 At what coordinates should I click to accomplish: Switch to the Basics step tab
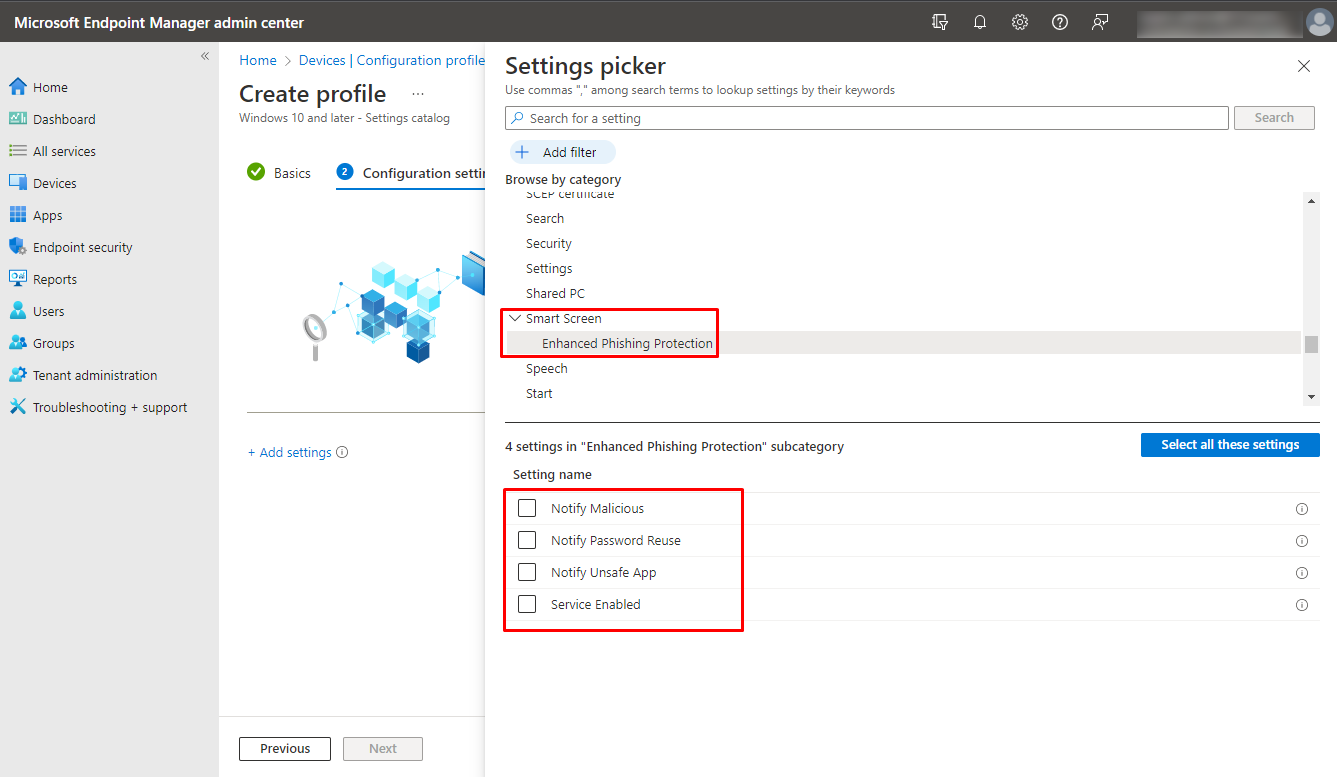pyautogui.click(x=291, y=173)
